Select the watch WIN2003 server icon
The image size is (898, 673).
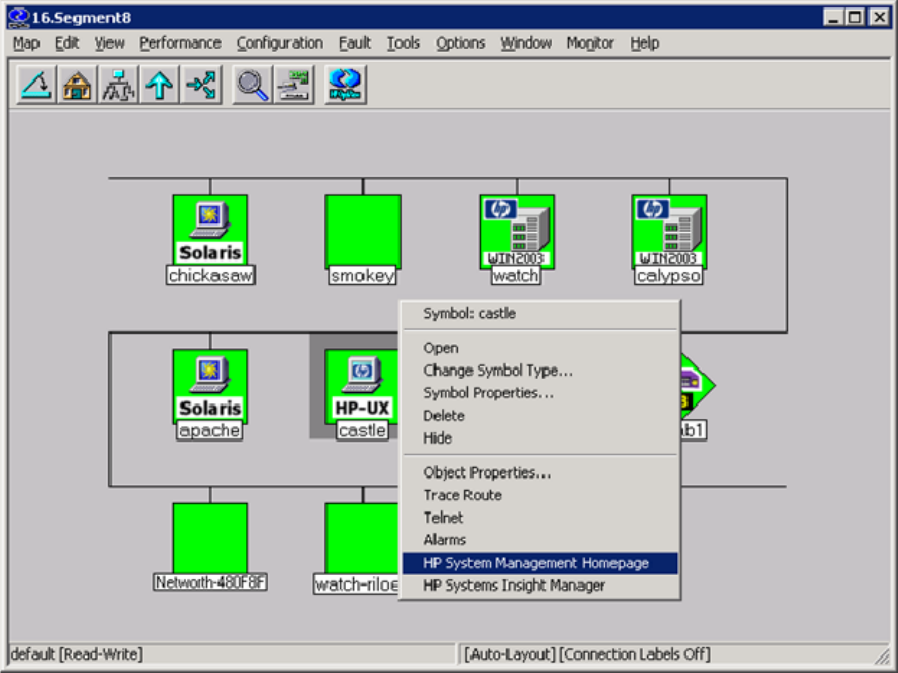point(517,231)
